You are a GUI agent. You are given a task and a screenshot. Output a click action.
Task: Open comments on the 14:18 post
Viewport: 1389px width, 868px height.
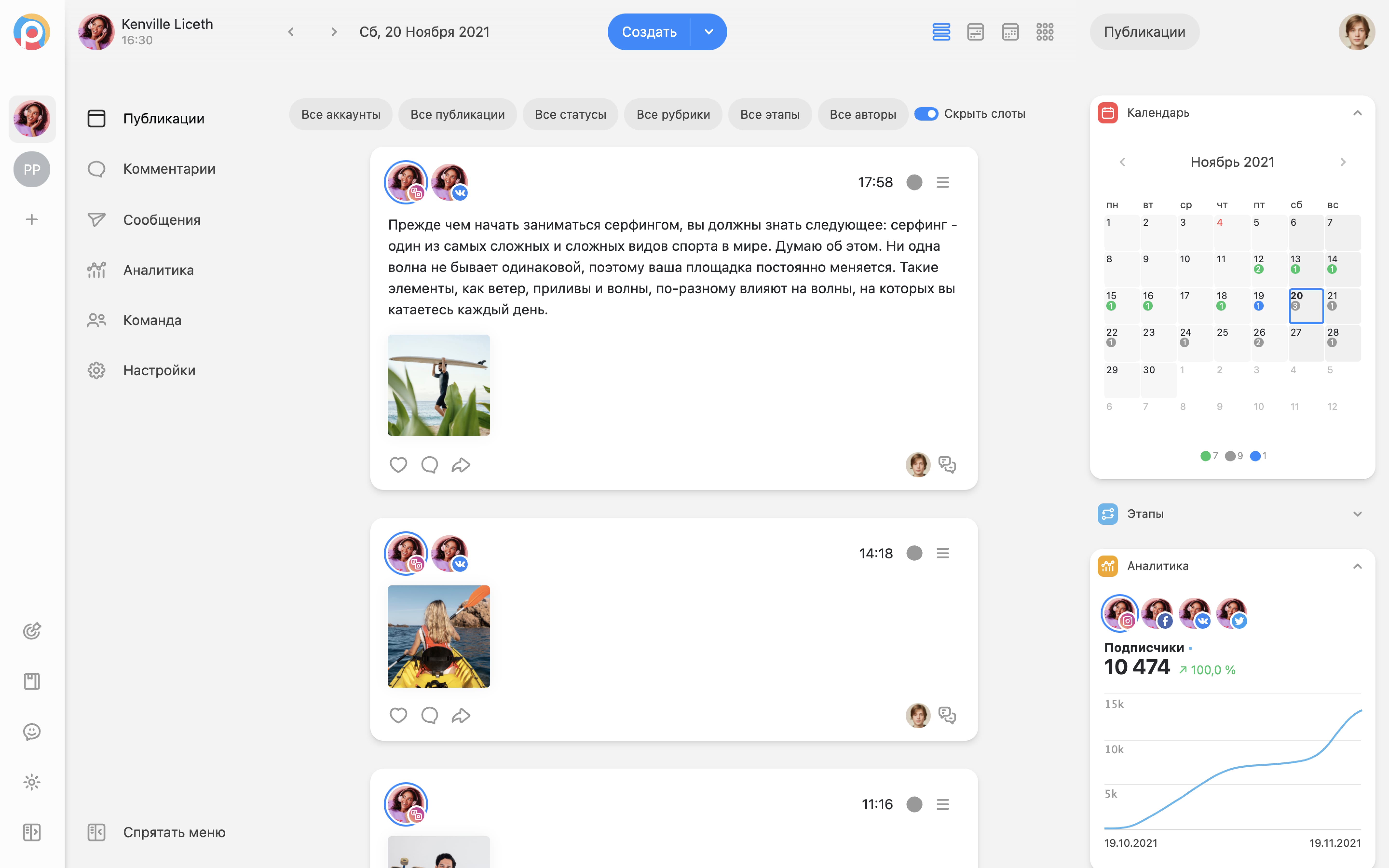coord(429,715)
